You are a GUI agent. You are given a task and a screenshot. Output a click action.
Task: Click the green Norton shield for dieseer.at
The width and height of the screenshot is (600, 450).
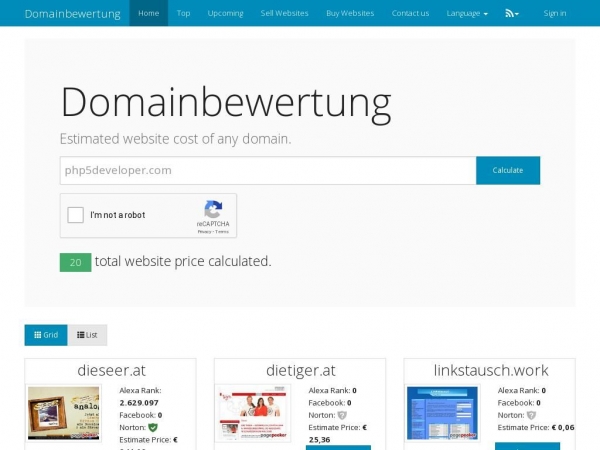pyautogui.click(x=153, y=427)
